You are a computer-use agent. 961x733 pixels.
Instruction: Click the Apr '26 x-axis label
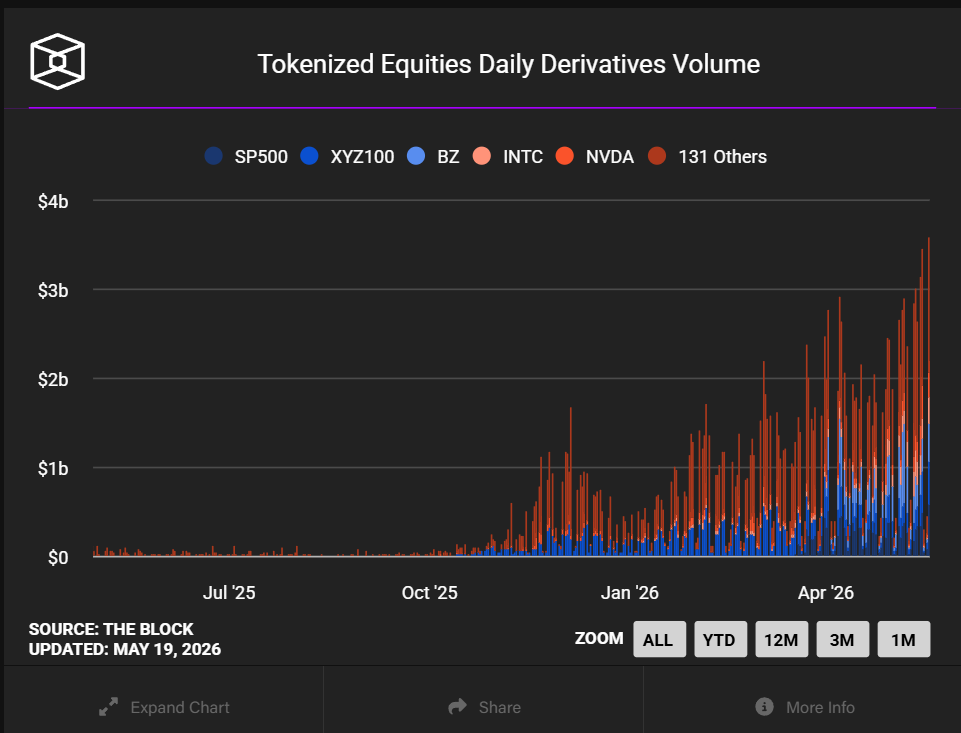tap(826, 593)
